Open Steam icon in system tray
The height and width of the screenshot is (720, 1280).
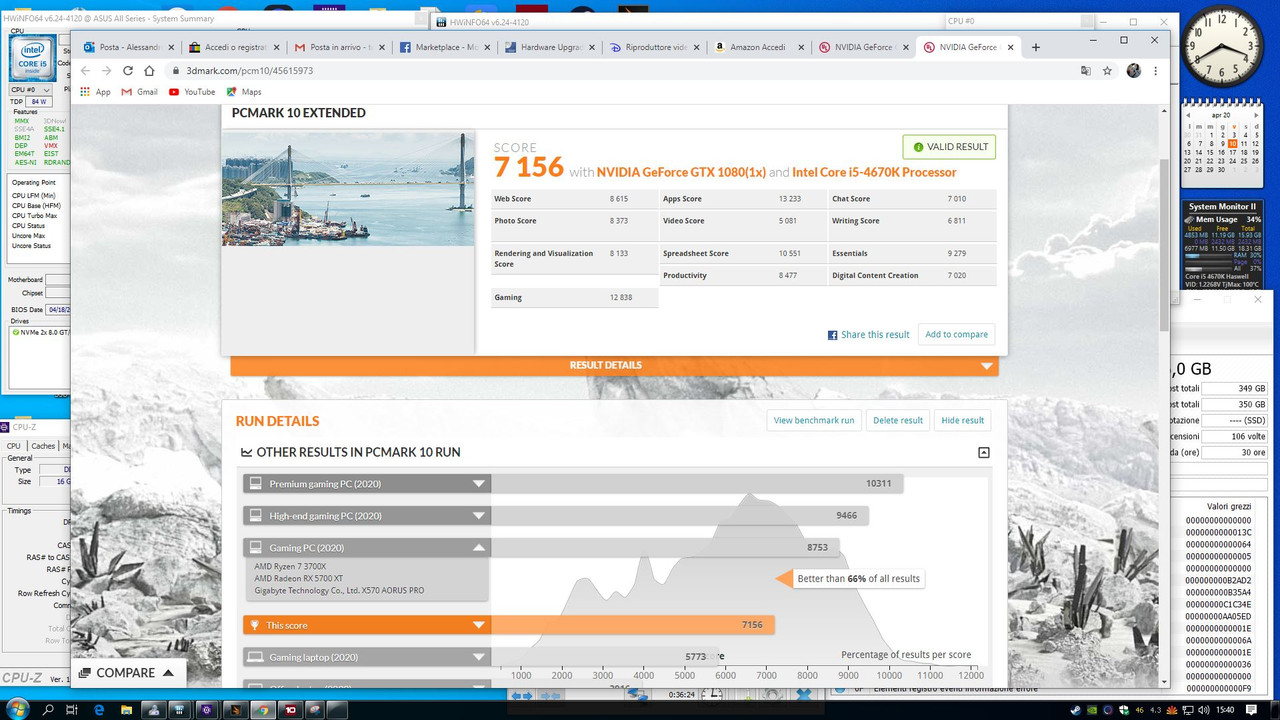[x=1076, y=710]
